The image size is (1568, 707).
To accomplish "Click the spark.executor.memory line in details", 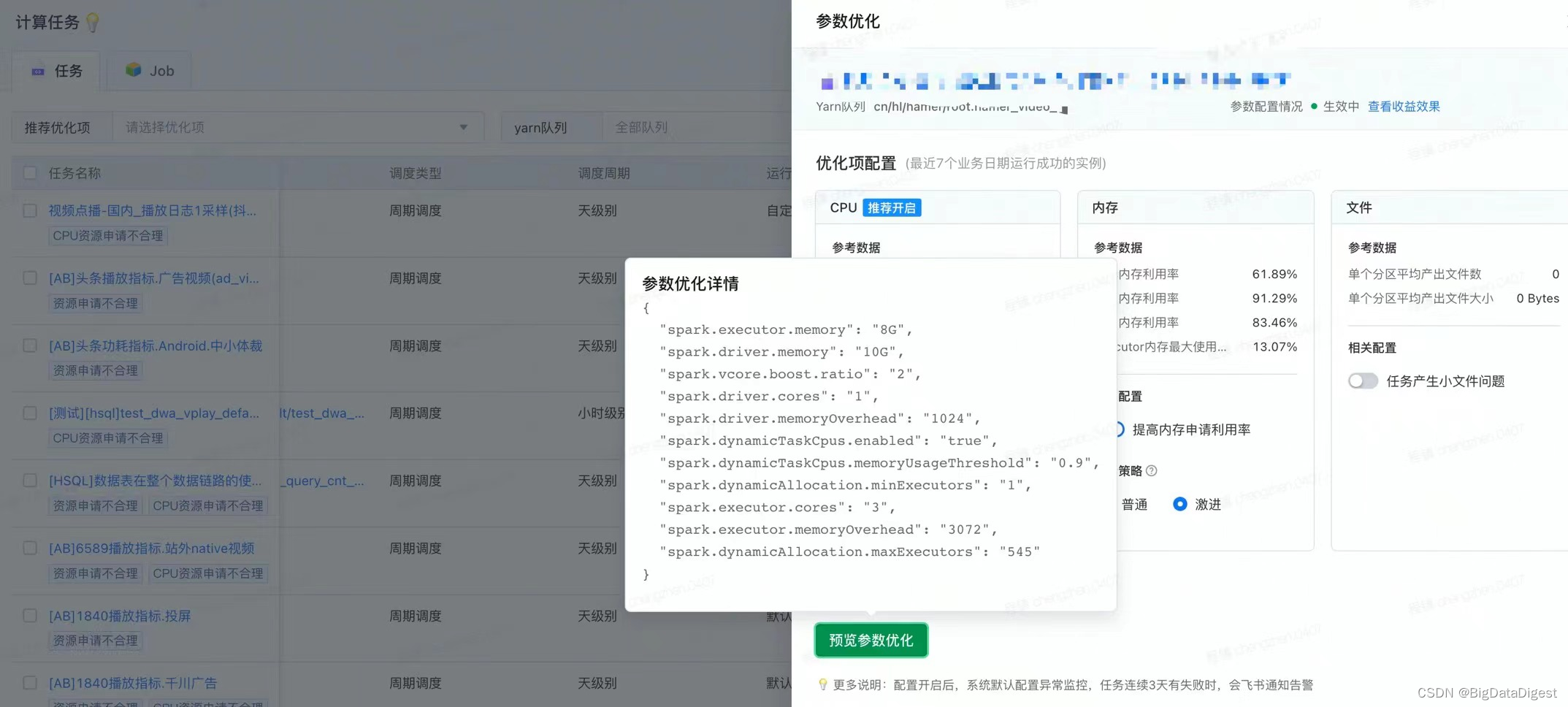I will click(x=786, y=329).
